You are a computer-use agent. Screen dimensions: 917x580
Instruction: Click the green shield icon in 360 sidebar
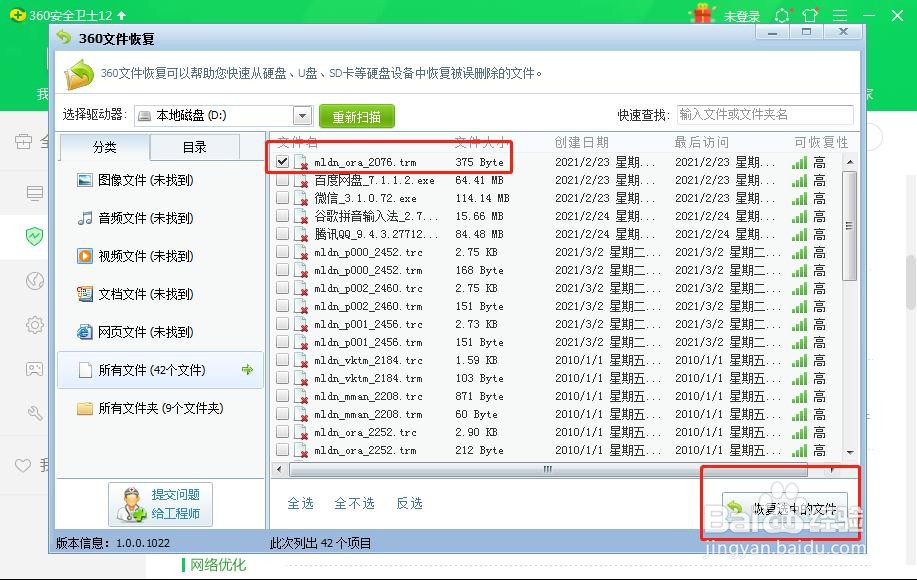click(x=35, y=236)
